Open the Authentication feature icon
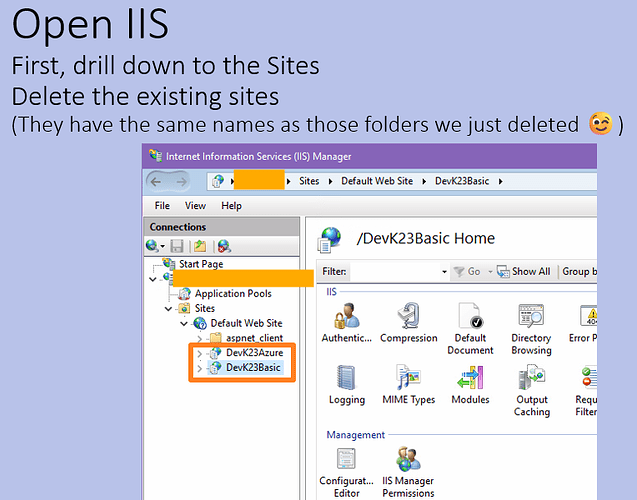Viewport: 637px width, 500px height. (x=346, y=323)
